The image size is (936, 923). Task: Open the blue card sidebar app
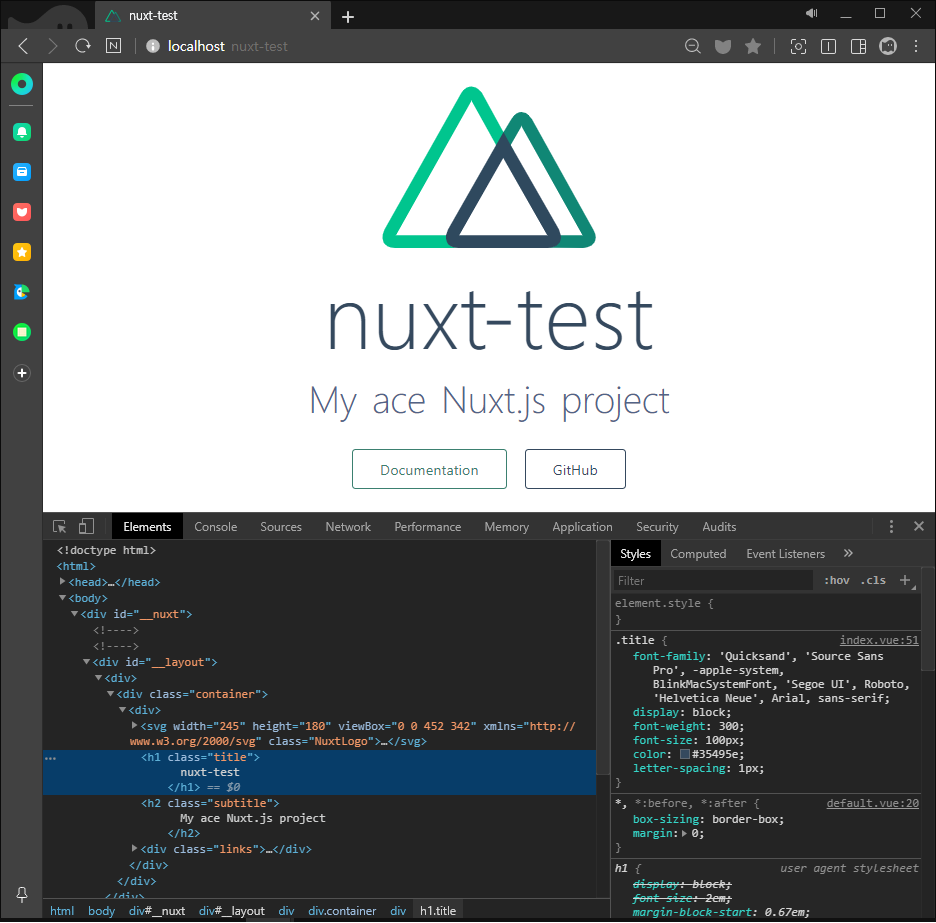coord(22,172)
